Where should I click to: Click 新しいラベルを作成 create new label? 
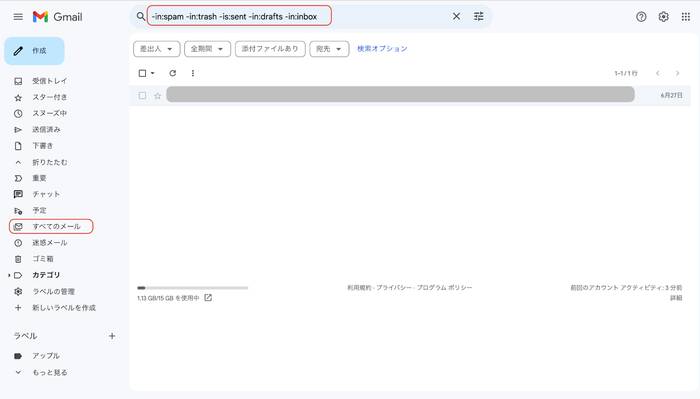64,308
